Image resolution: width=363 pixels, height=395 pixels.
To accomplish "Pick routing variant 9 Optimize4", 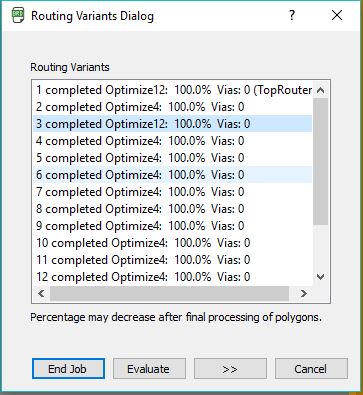I will (173, 226).
